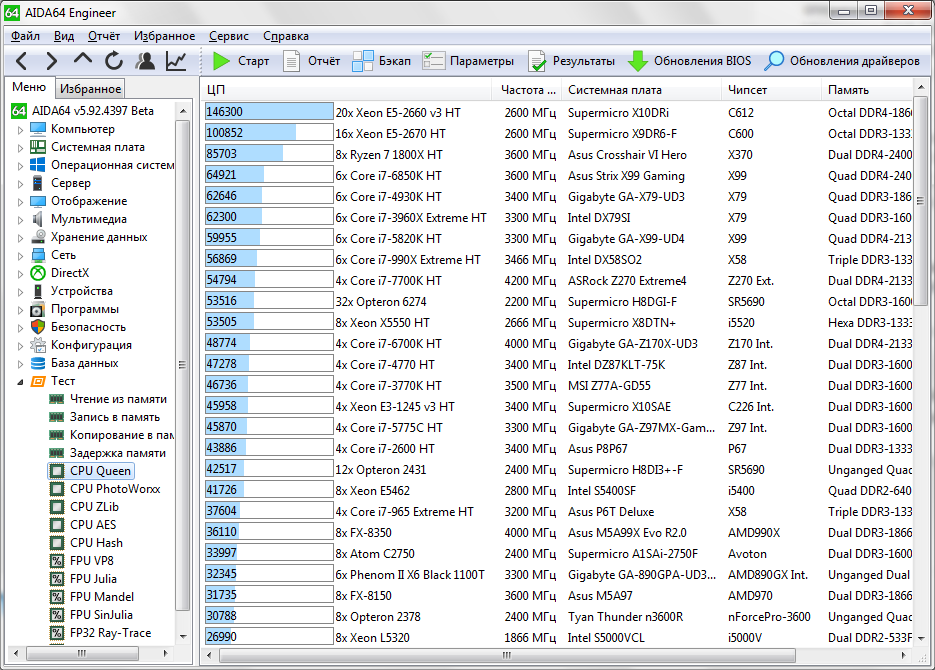
Task: Click the Forward navigation arrow
Action: click(52, 61)
